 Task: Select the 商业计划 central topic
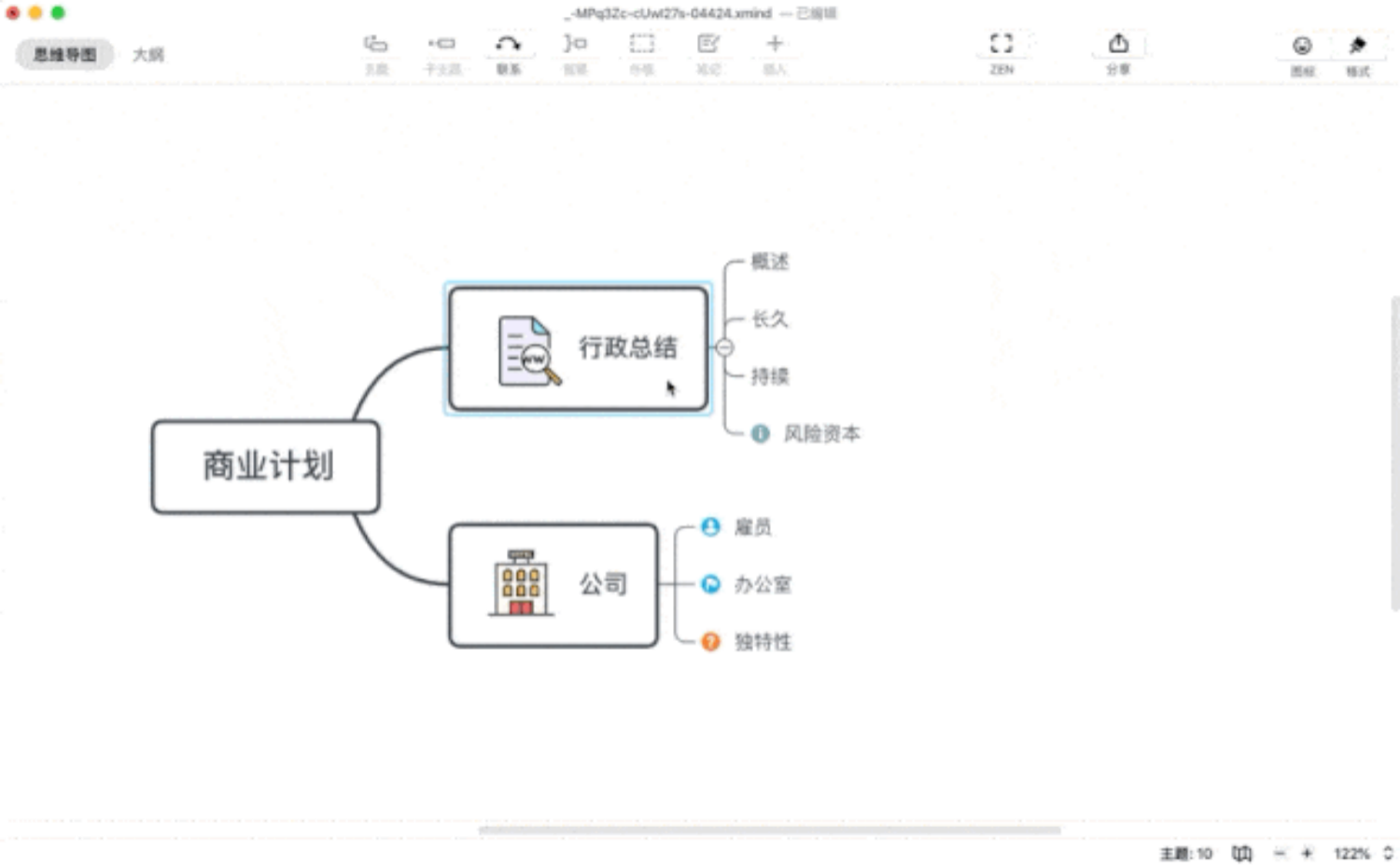(266, 467)
